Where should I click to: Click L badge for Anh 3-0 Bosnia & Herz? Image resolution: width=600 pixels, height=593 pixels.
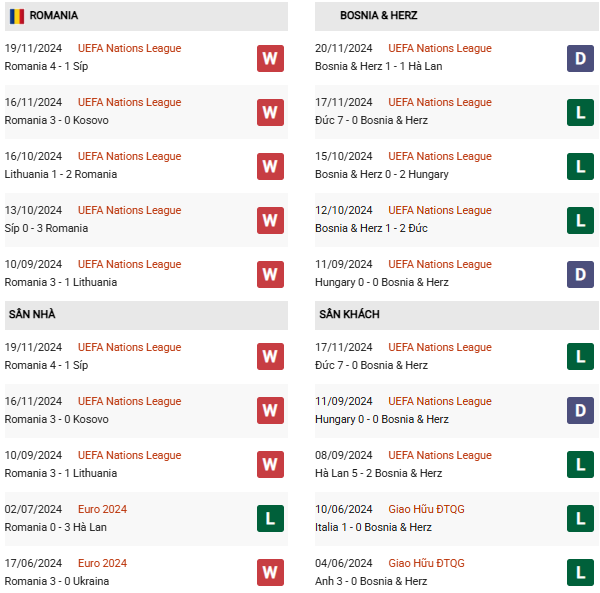[580, 572]
